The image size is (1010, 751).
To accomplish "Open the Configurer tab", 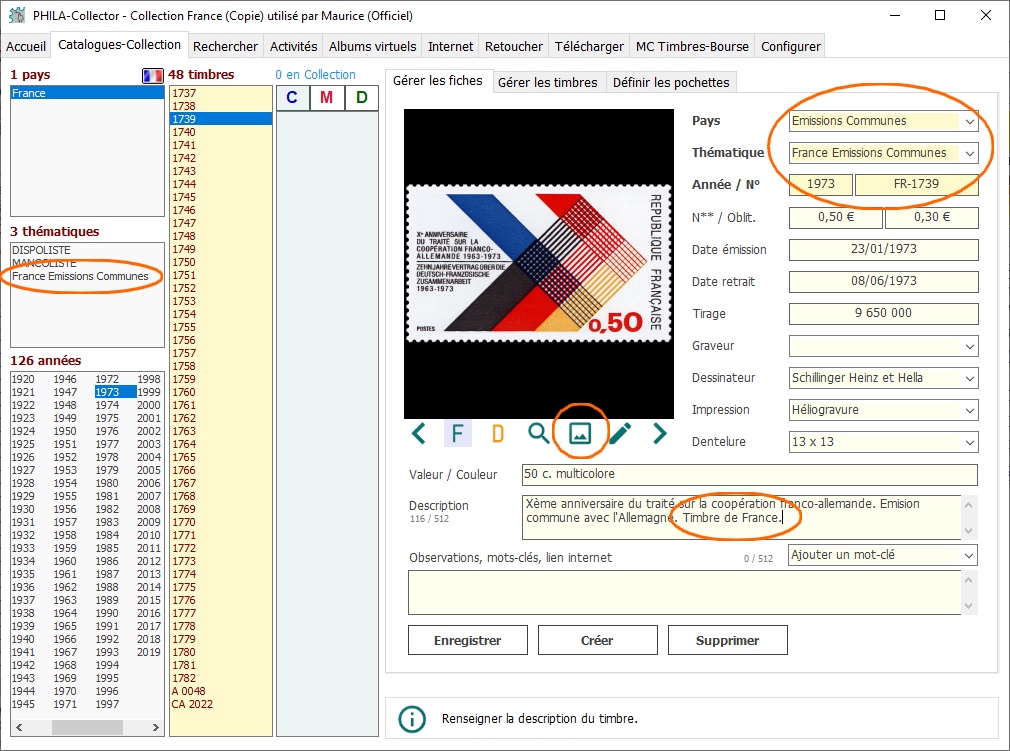I will (x=791, y=46).
